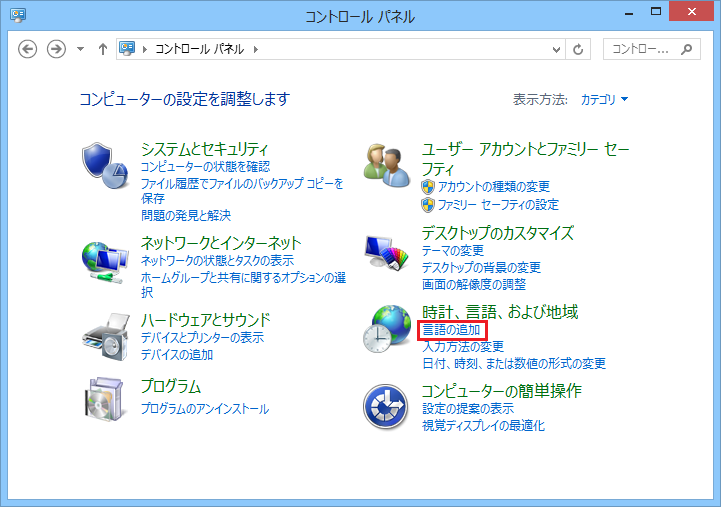Open the Ease of Access icon
This screenshot has height=507, width=721.
386,405
